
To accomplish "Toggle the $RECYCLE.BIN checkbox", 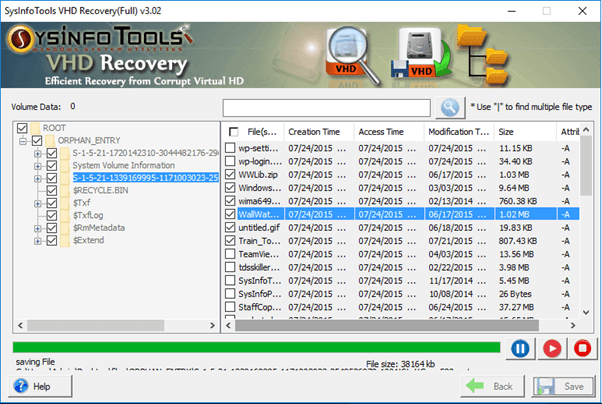I will [x=52, y=190].
